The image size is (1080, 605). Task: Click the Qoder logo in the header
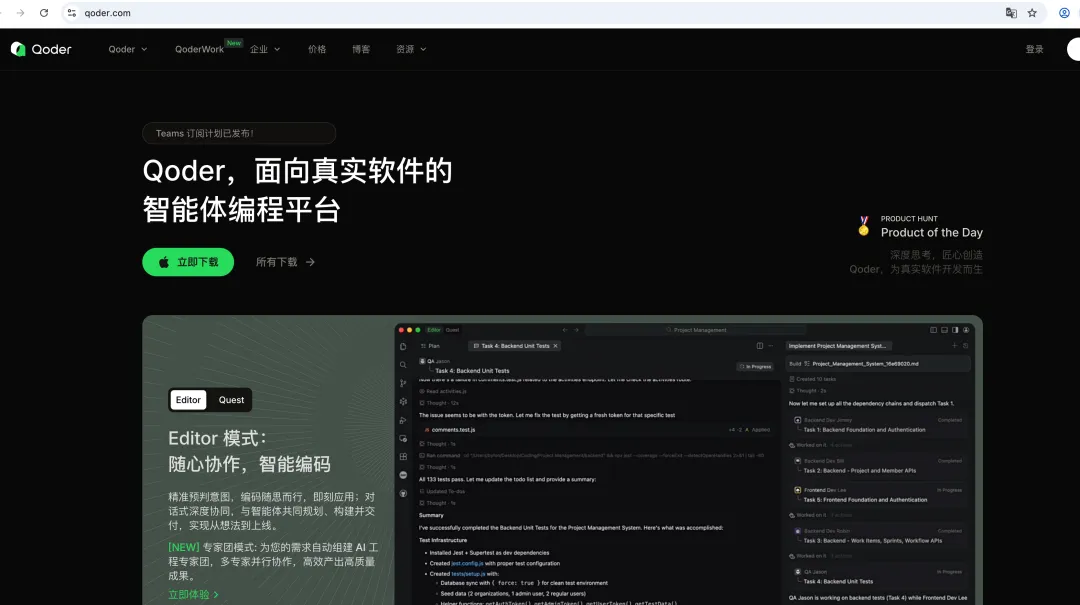coord(41,49)
